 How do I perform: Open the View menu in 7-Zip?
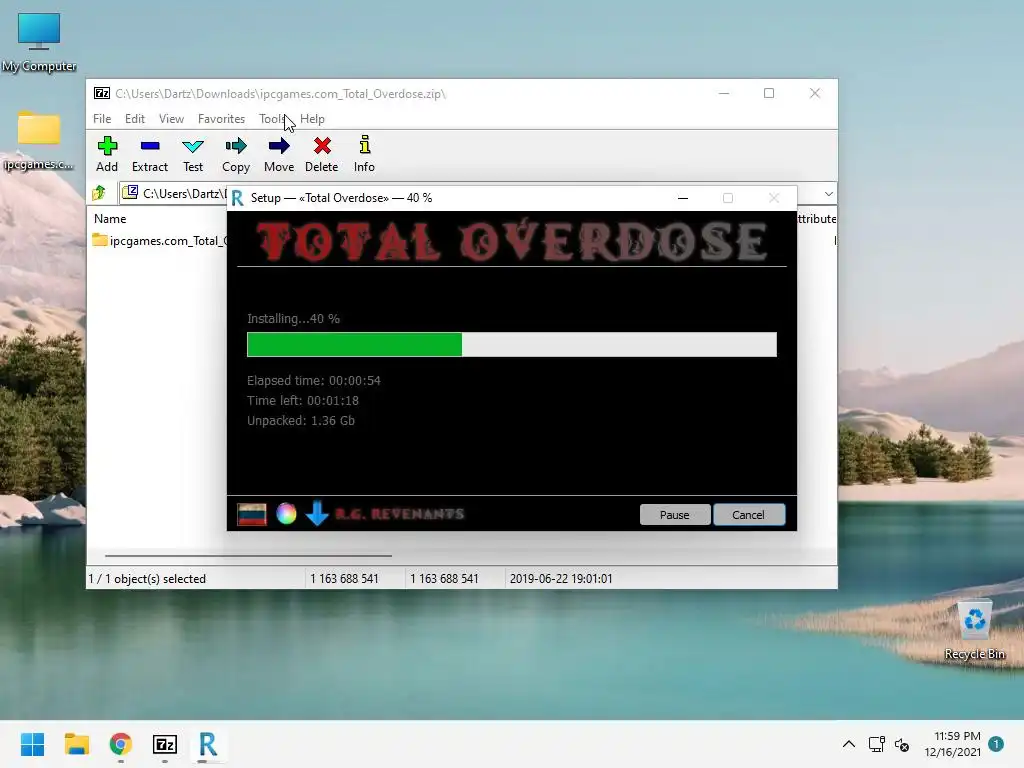point(171,119)
